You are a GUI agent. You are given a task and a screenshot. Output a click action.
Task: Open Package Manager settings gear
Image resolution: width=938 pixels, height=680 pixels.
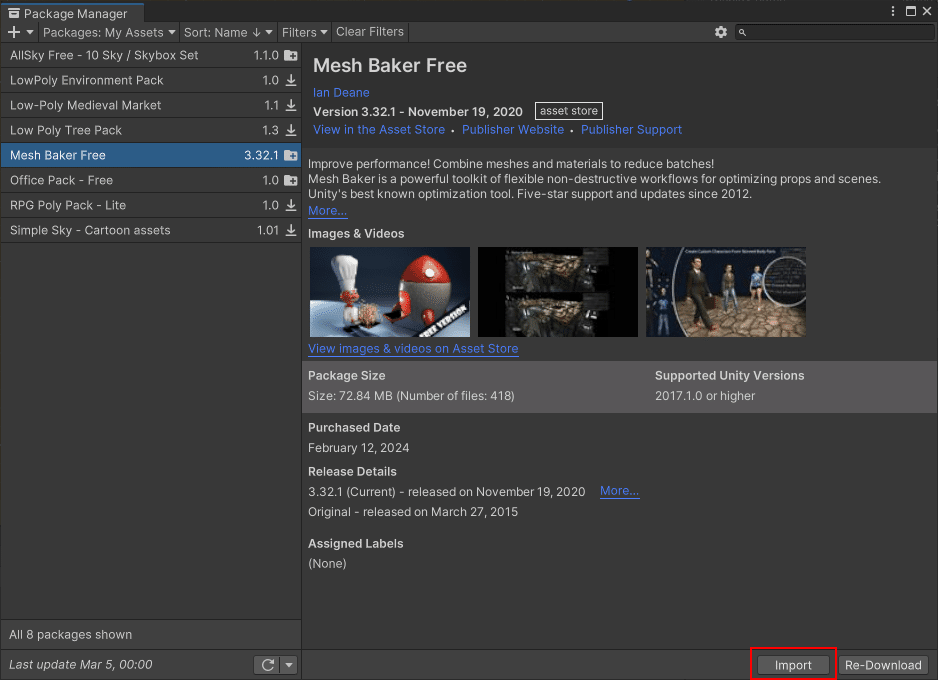coord(721,32)
